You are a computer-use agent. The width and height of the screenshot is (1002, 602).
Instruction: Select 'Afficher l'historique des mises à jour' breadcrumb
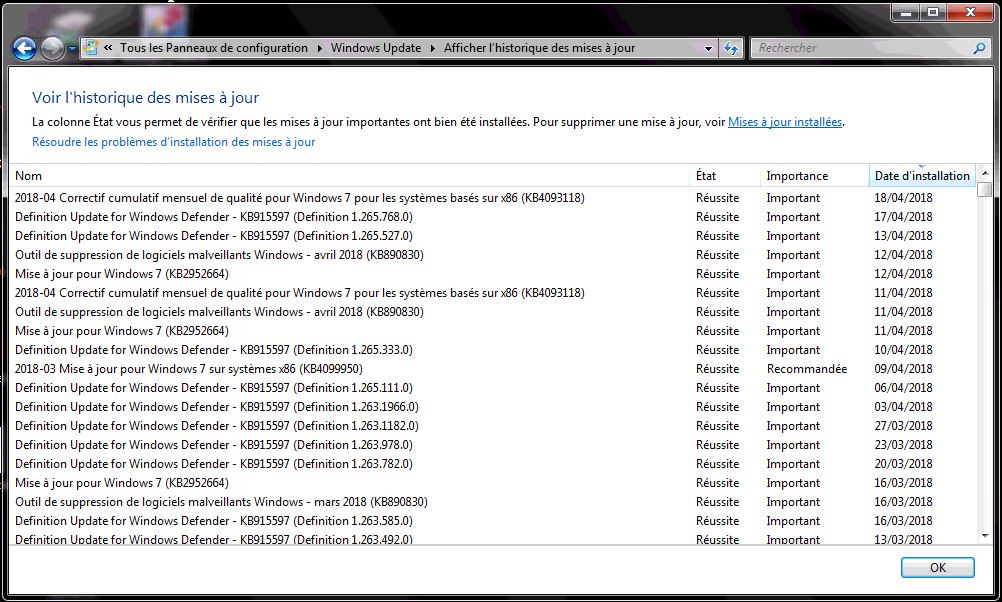point(539,48)
